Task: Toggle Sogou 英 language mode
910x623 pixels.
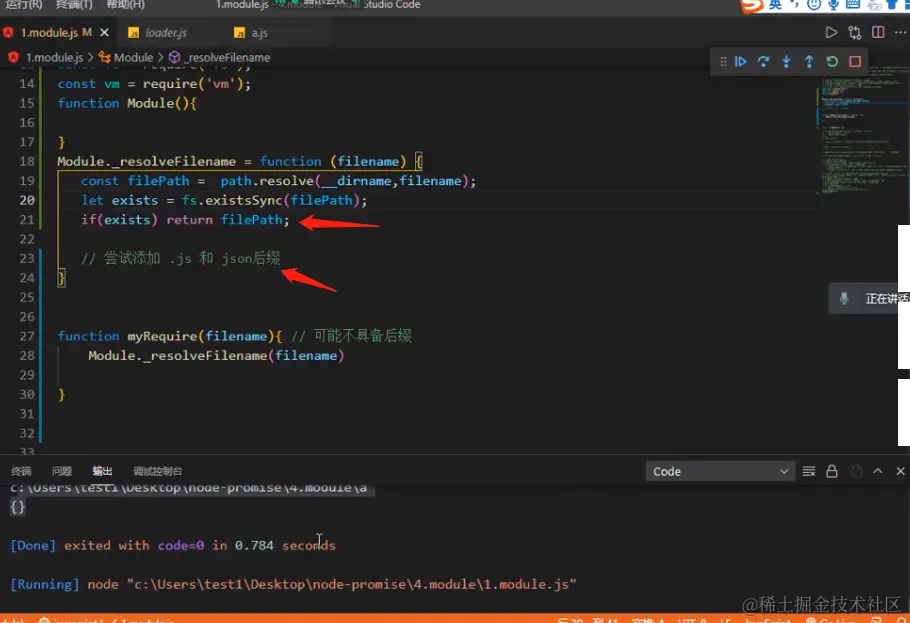Action: click(775, 5)
